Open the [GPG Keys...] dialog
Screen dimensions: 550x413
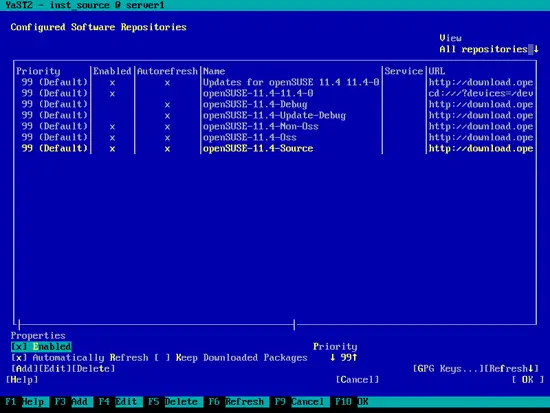click(448, 369)
